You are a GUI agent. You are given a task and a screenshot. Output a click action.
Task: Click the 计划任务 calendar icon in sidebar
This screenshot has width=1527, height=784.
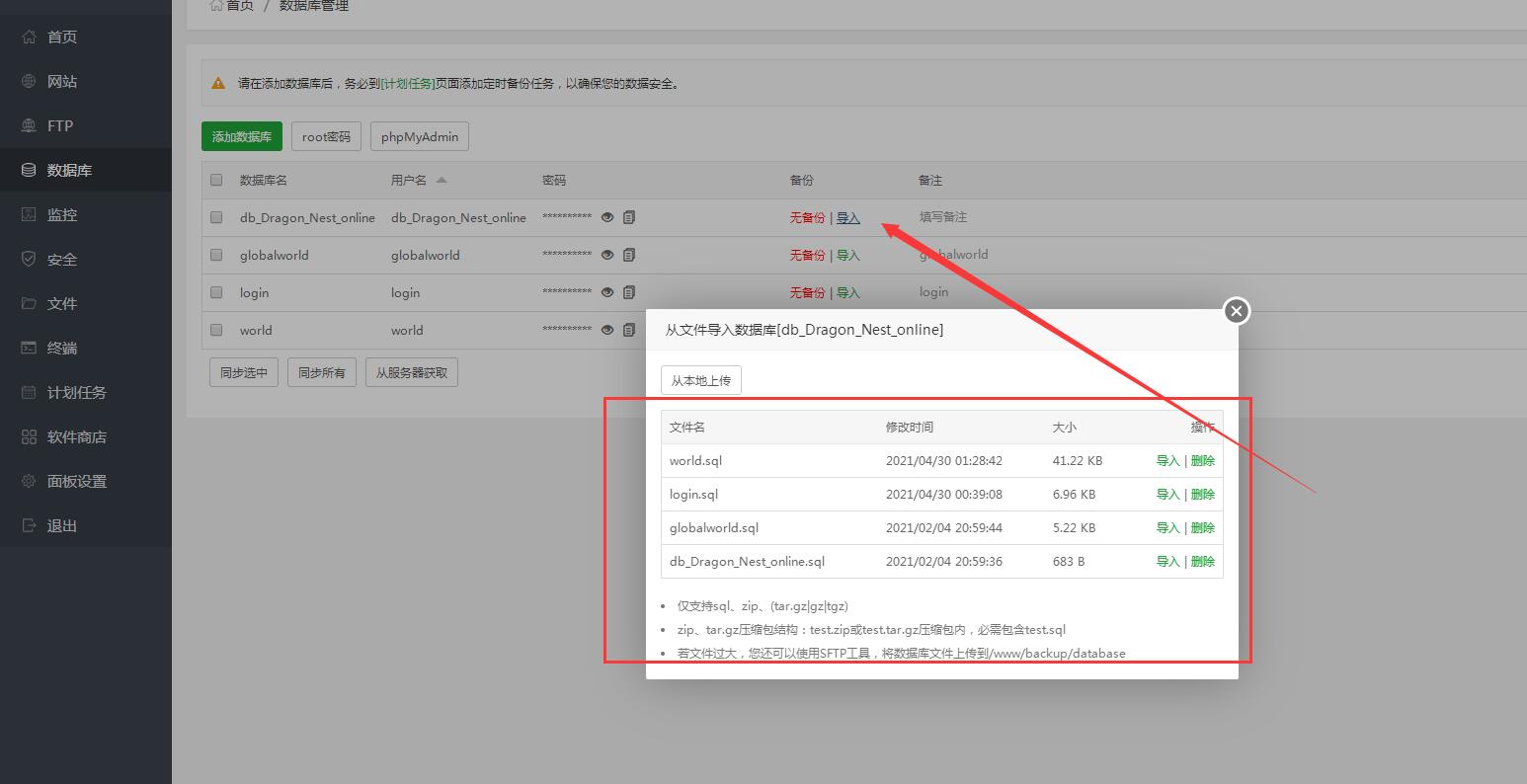coord(29,392)
